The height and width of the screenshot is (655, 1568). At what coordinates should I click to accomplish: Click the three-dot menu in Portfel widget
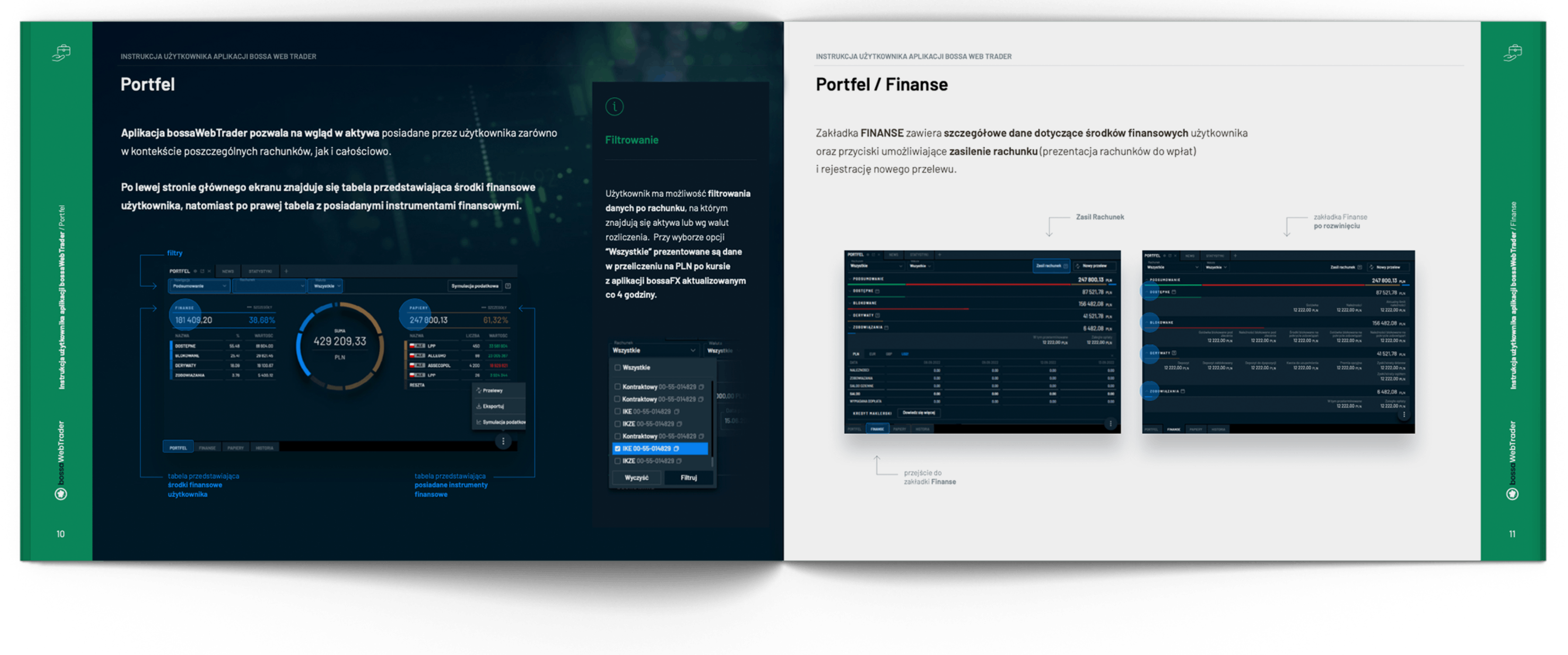coord(503,441)
